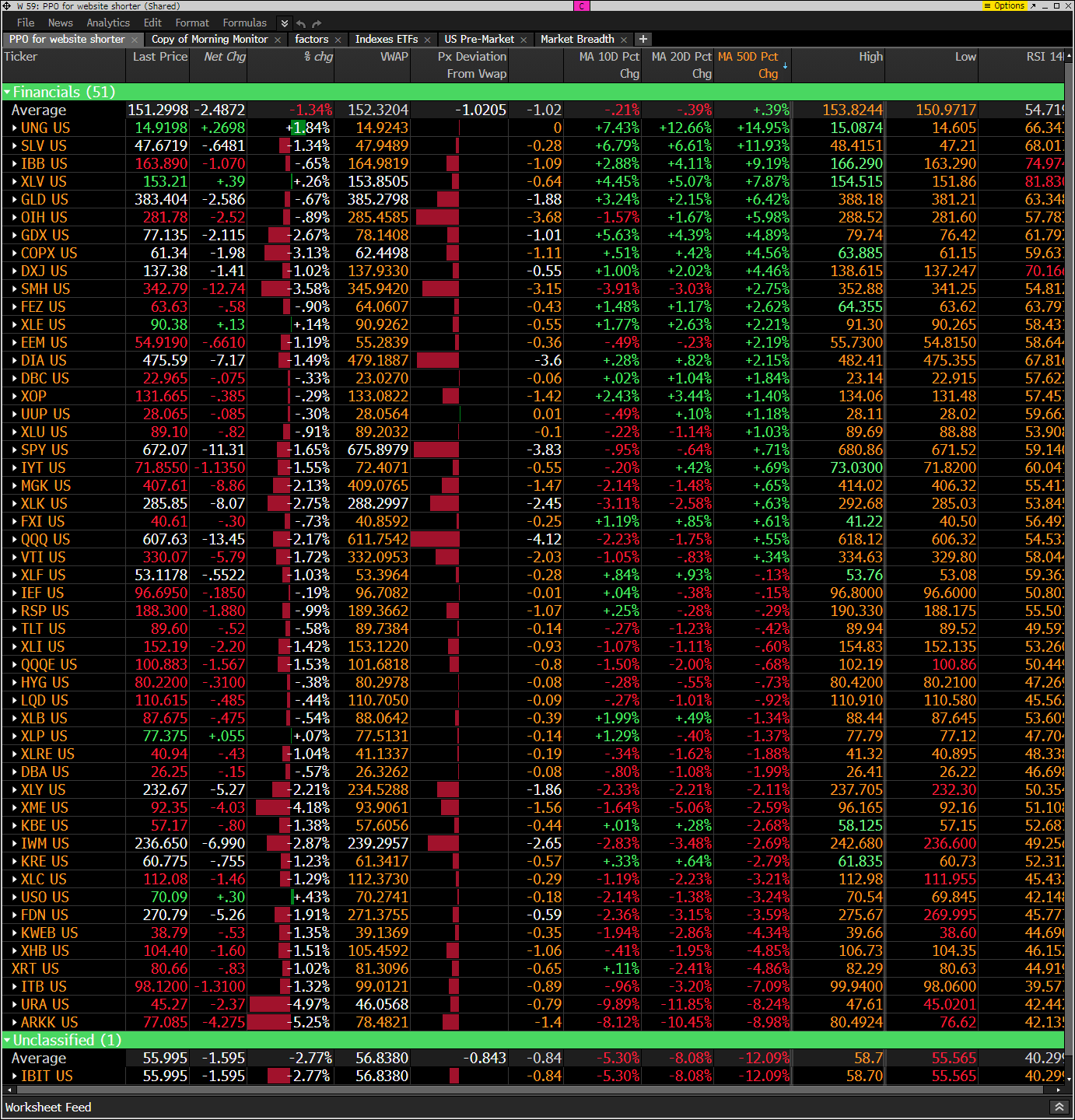
Task: Open the double-chevron toolbar overflow menu
Action: tap(285, 23)
